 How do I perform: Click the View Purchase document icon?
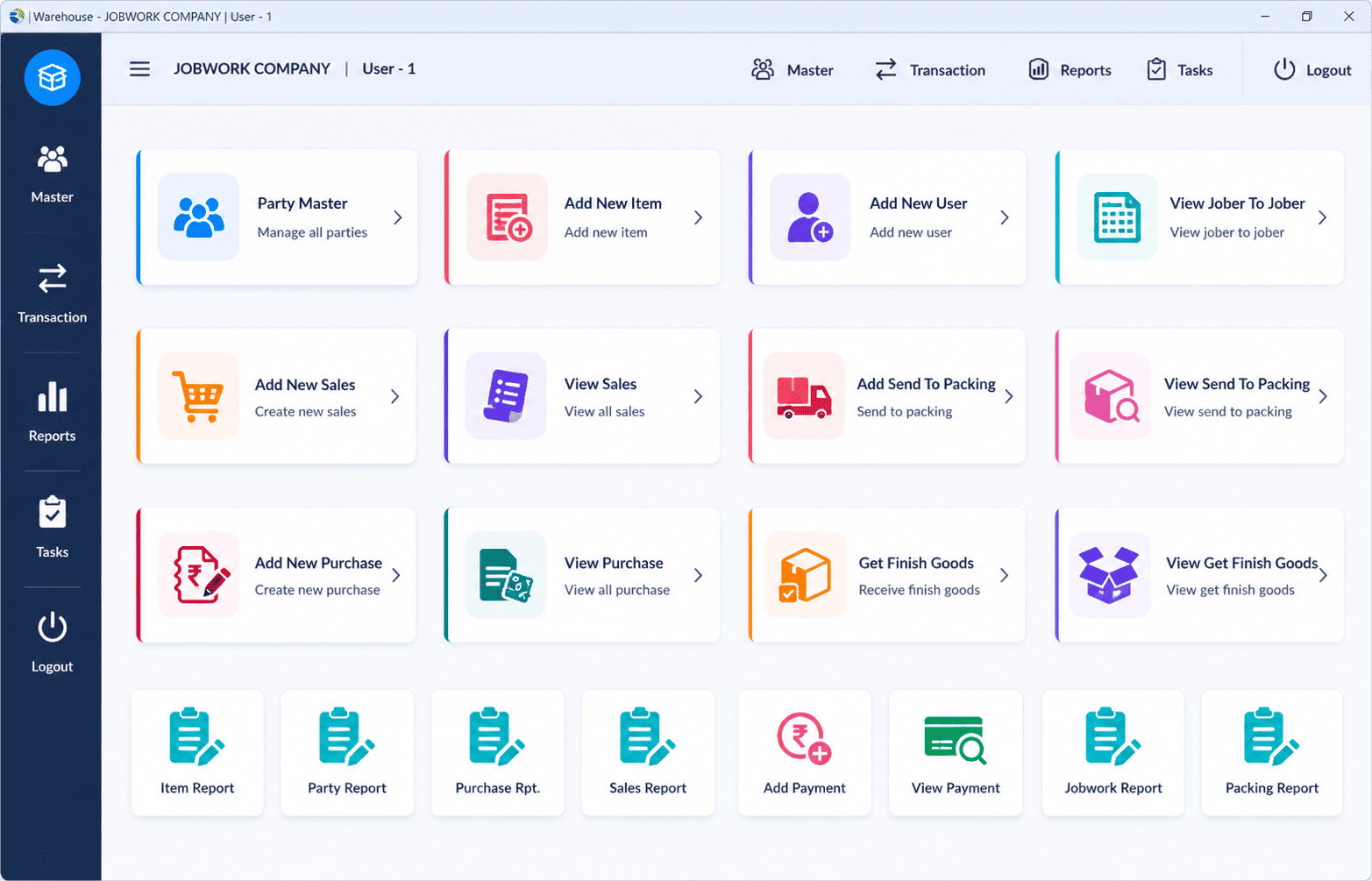coord(506,575)
